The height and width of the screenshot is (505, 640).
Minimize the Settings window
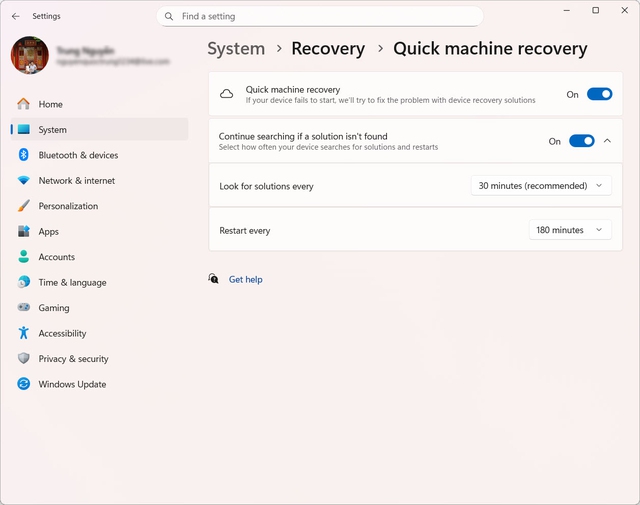[x=567, y=10]
